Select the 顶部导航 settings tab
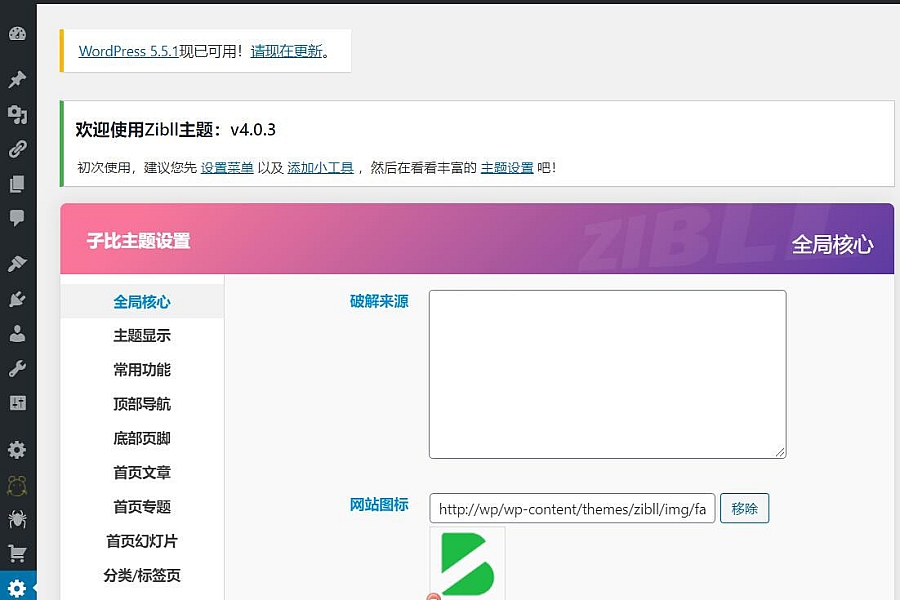 (142, 404)
